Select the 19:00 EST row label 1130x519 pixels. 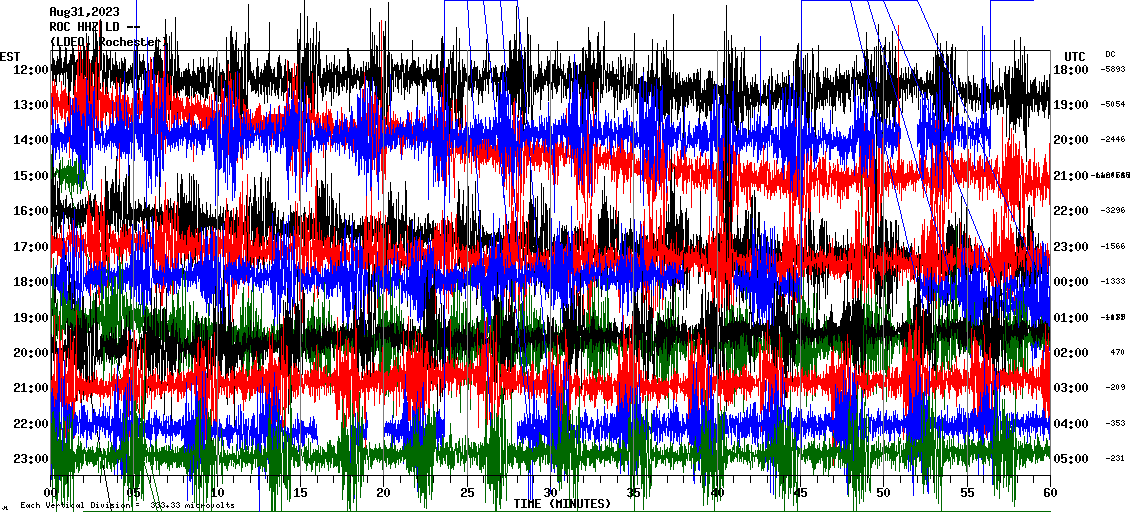[30, 318]
